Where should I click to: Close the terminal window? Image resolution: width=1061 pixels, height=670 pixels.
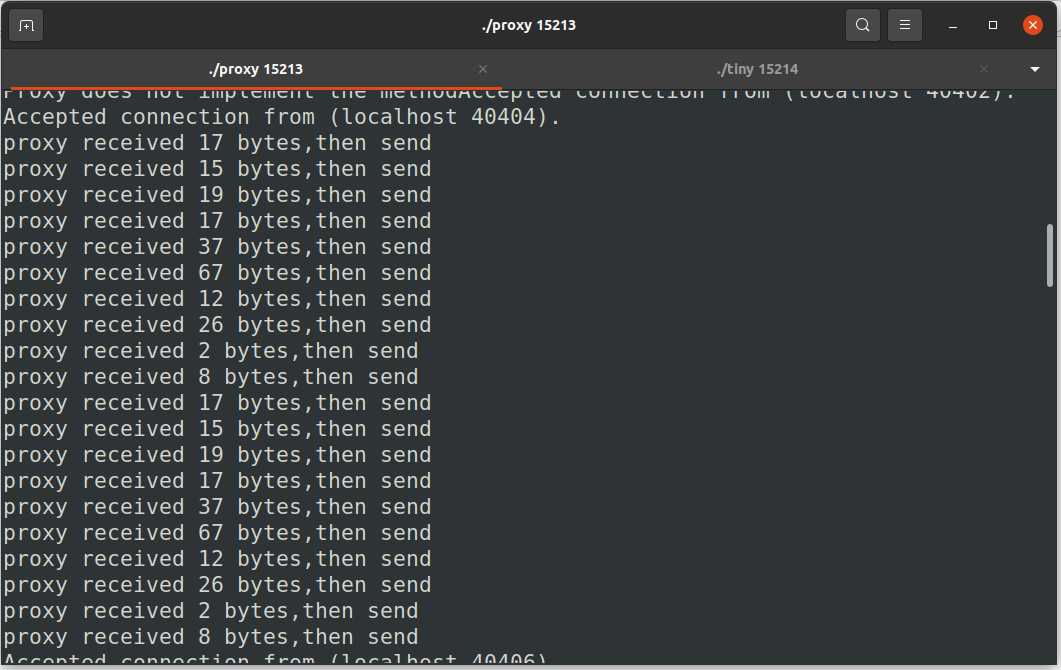(x=1033, y=25)
